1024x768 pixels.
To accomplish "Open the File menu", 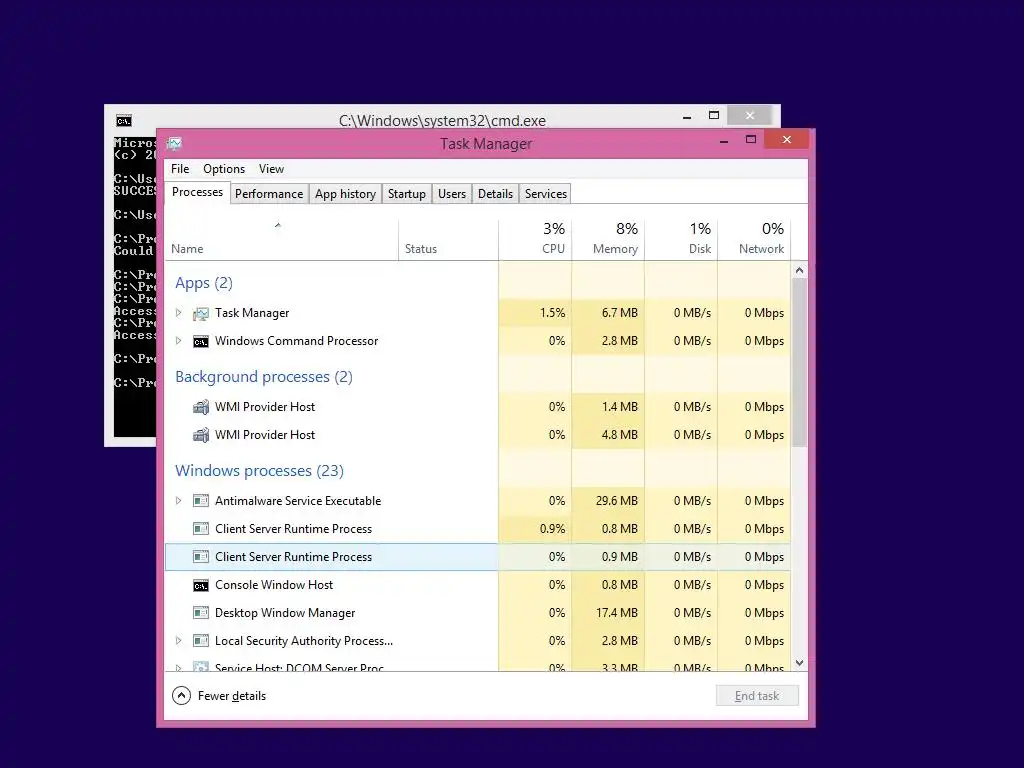I will click(180, 169).
